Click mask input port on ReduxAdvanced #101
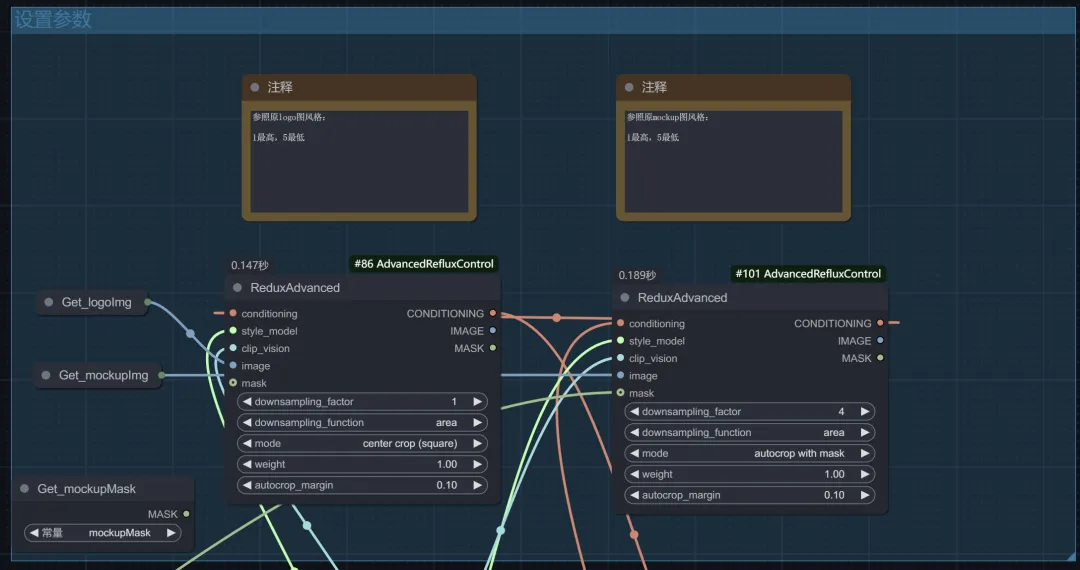The height and width of the screenshot is (570, 1080). (621, 393)
